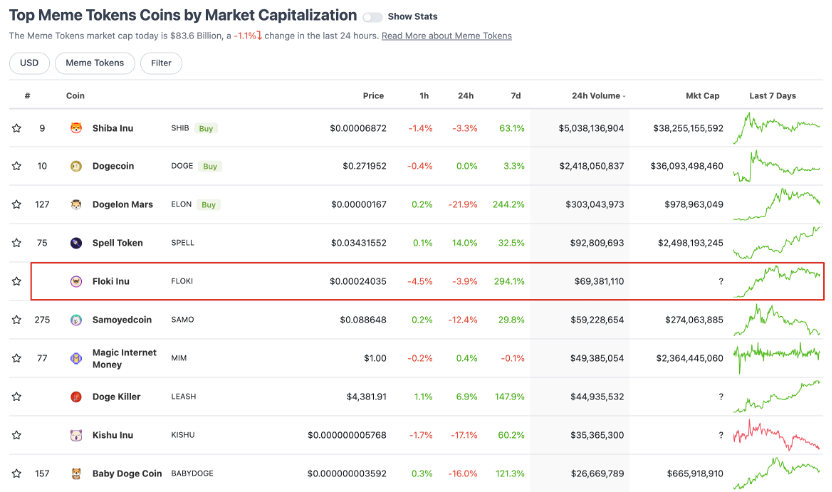Screen dimensions: 832x492
Task: Sort by the Coin column header
Action: pyautogui.click(x=75, y=96)
